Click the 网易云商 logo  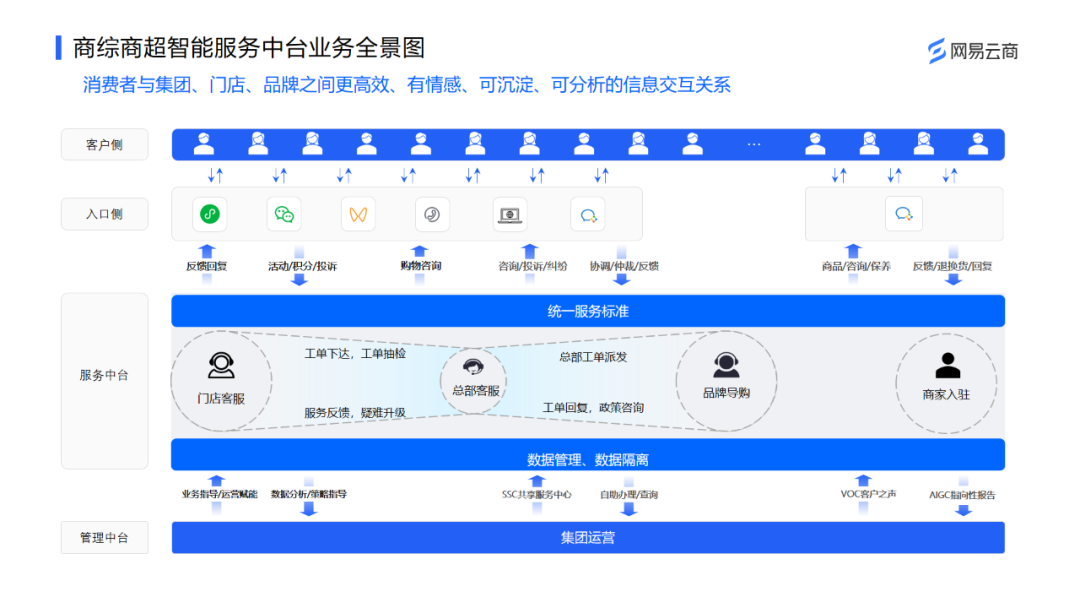(x=972, y=51)
